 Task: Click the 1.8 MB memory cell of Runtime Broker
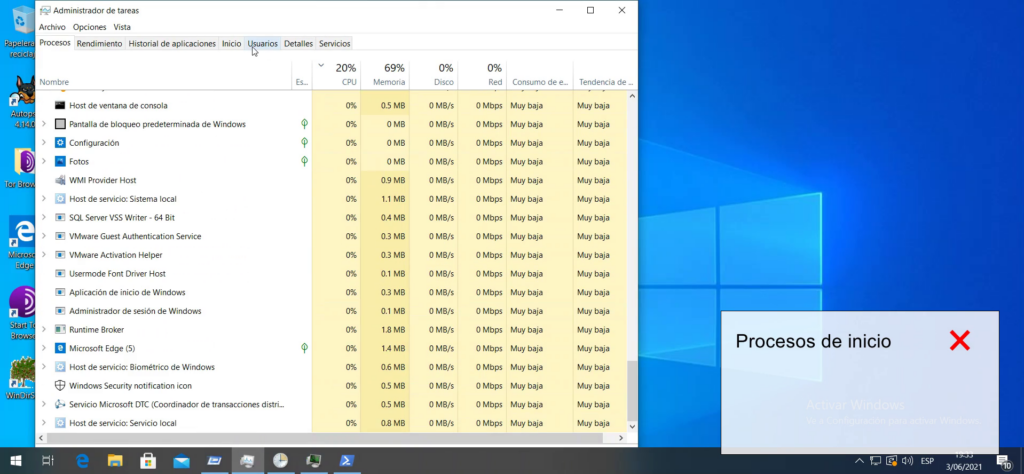click(x=385, y=330)
